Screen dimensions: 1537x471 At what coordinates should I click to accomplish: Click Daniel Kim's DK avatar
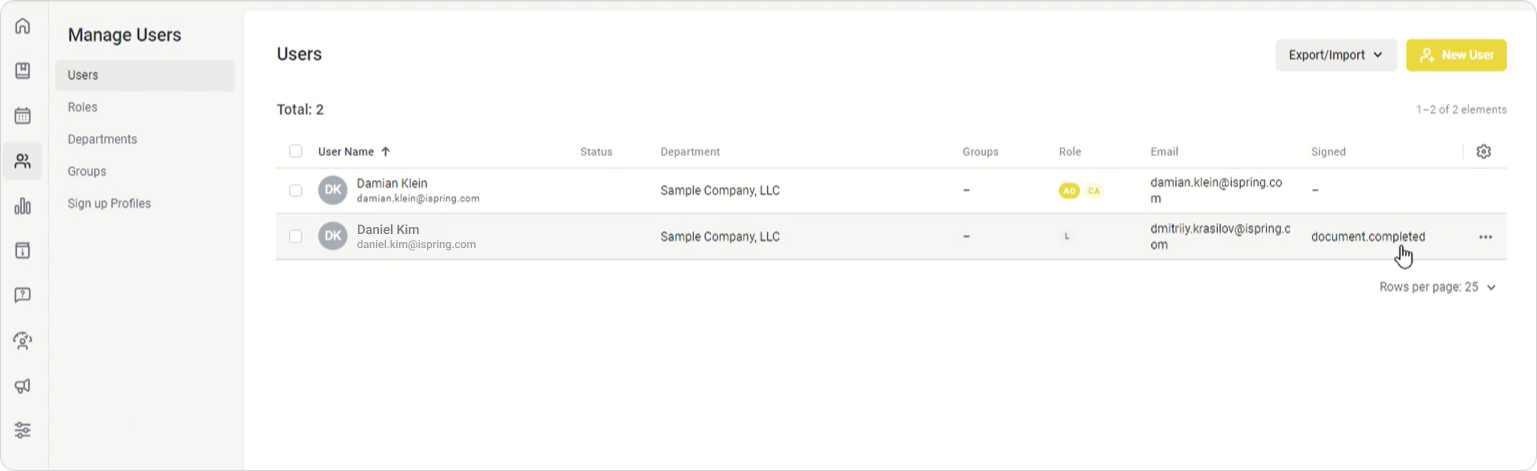333,237
